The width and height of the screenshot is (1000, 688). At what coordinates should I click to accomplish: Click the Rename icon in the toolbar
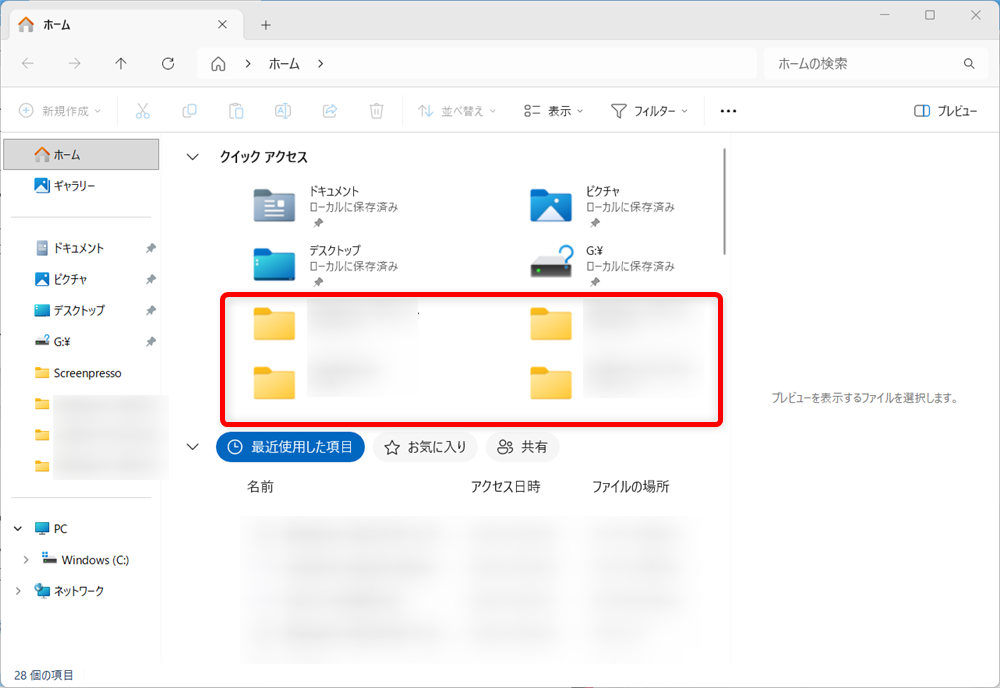click(283, 111)
